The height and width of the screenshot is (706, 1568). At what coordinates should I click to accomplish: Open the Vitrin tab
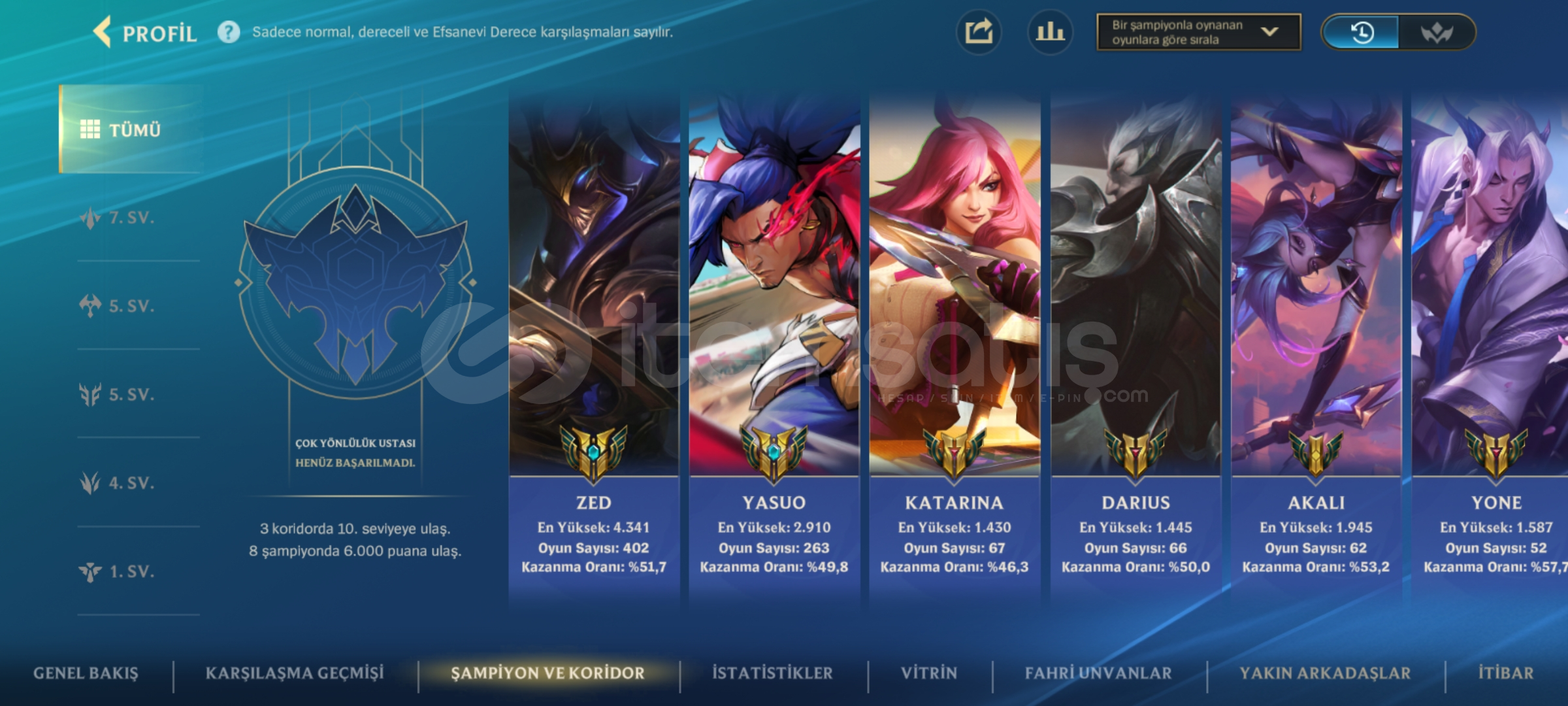pos(929,673)
